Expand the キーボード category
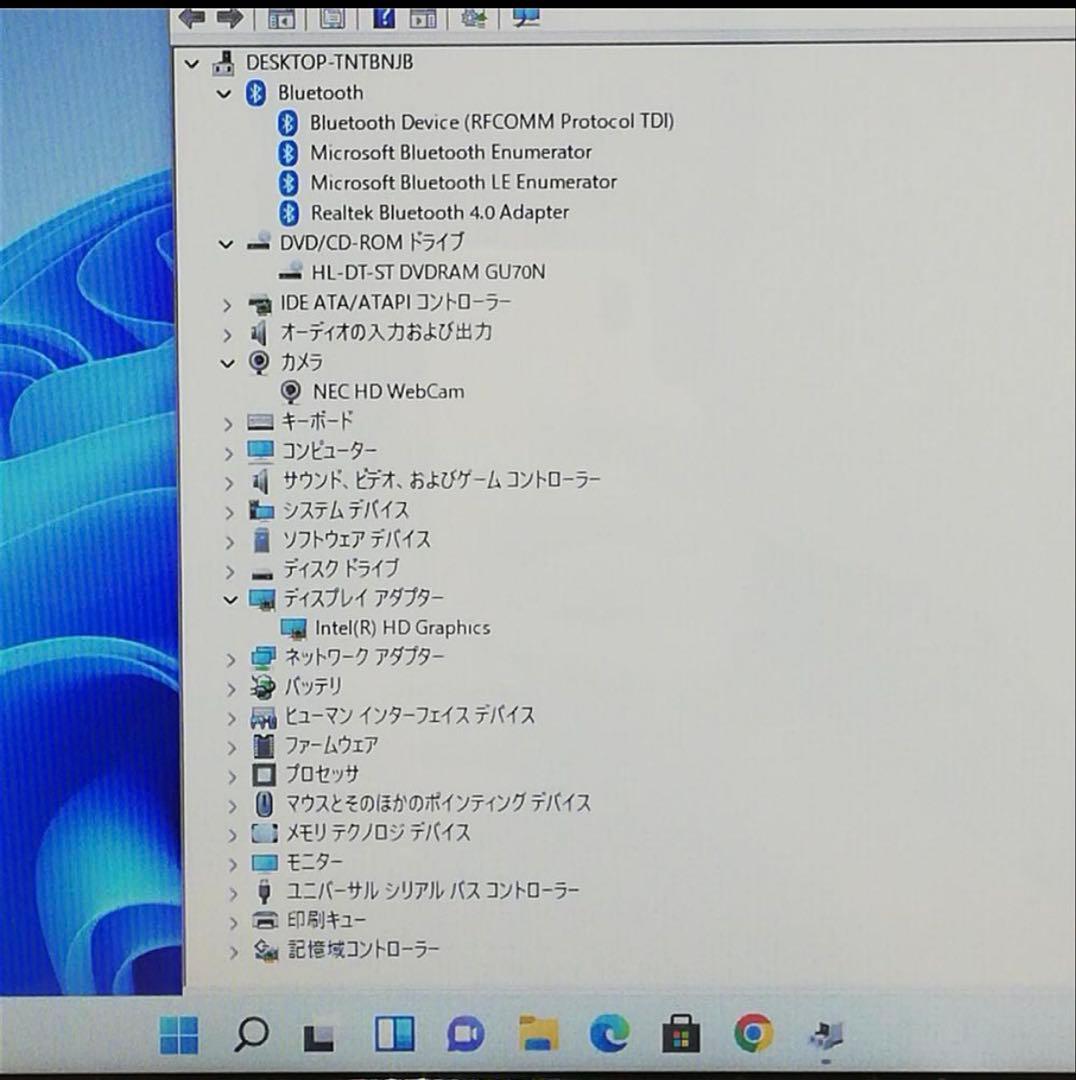The width and height of the screenshot is (1076, 1080). point(228,423)
